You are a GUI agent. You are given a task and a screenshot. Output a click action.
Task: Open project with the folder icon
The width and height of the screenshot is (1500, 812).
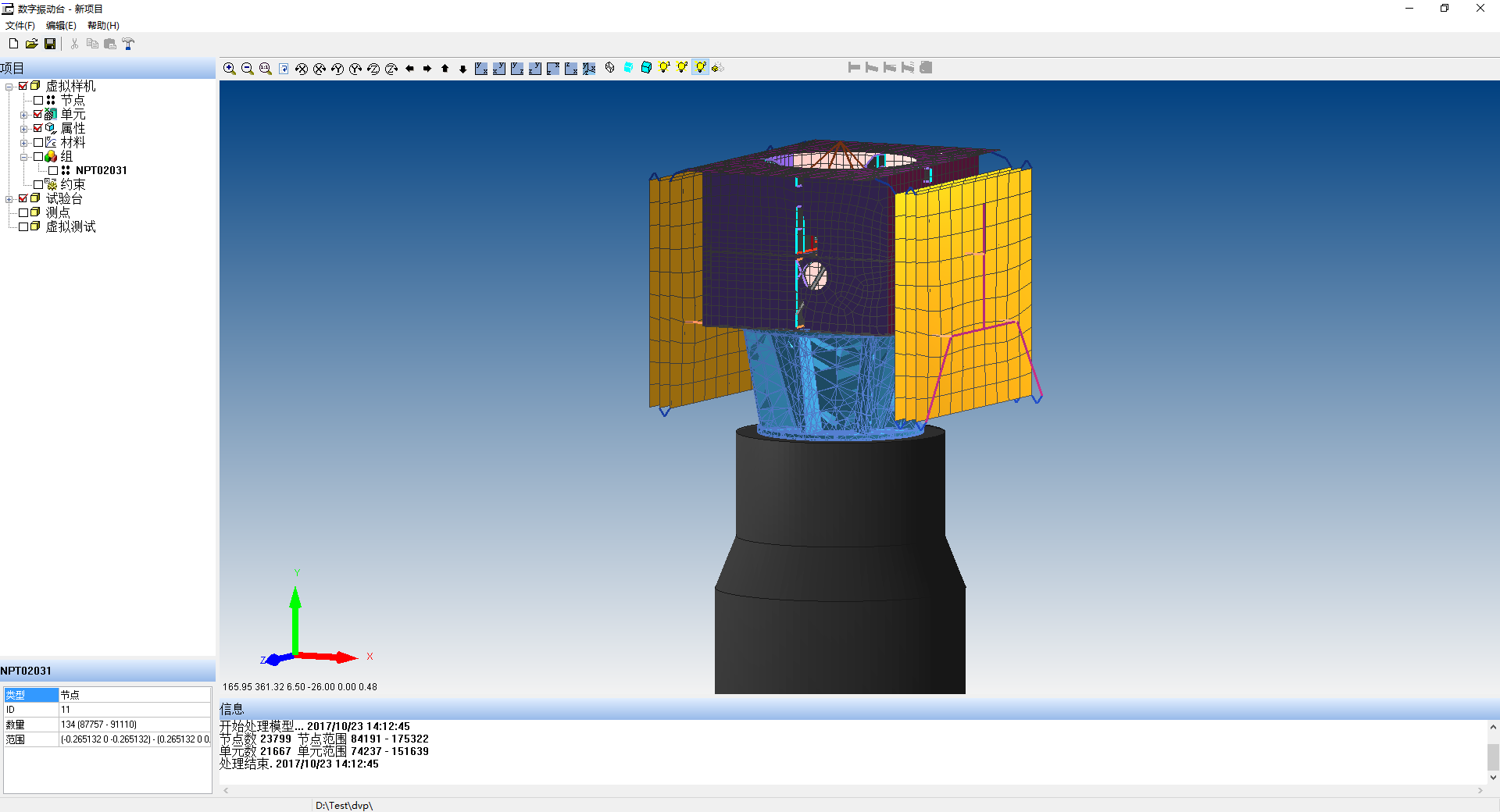tap(31, 45)
